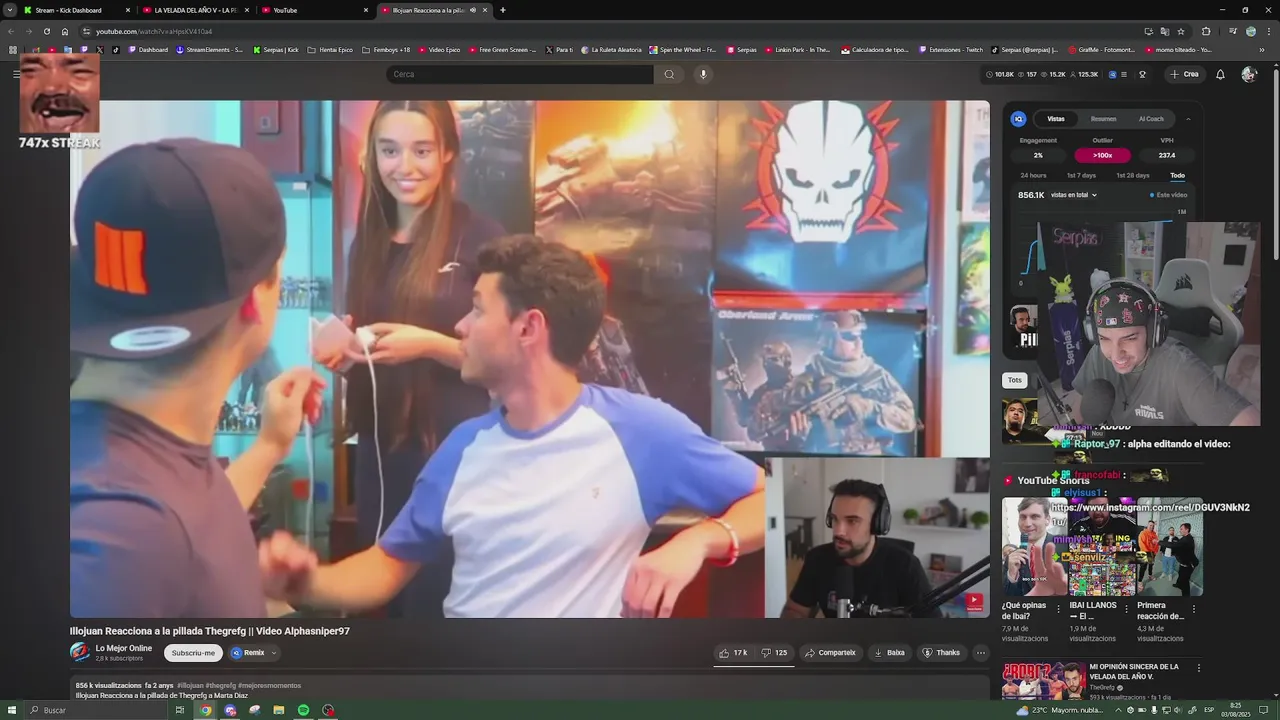The height and width of the screenshot is (720, 1280).
Task: Open Chrome from the taskbar
Action: pyautogui.click(x=205, y=710)
